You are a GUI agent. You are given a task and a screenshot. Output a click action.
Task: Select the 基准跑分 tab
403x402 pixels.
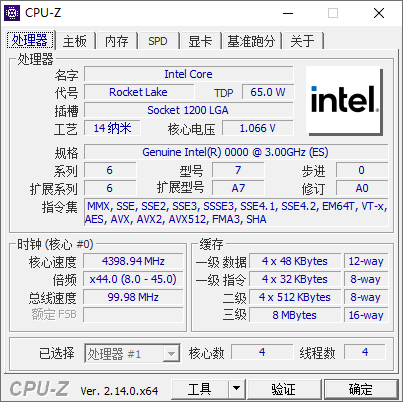coord(251,41)
